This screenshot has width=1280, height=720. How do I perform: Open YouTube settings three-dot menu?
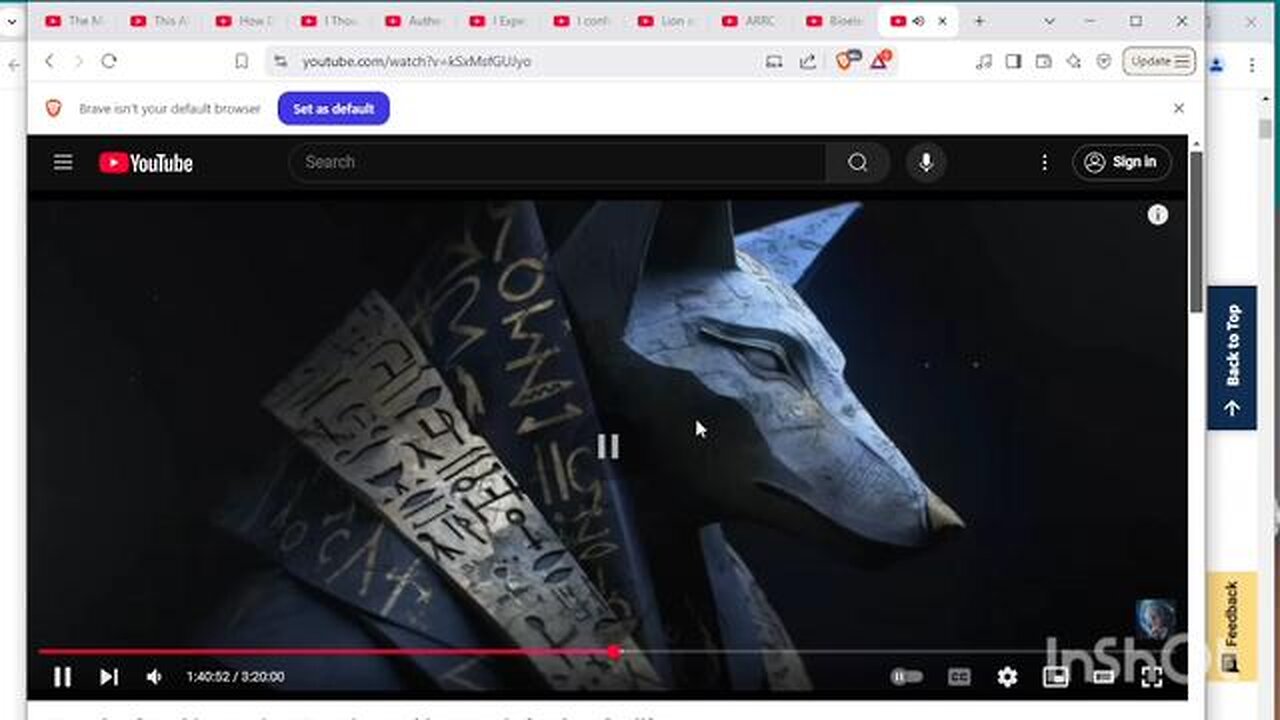(1044, 162)
